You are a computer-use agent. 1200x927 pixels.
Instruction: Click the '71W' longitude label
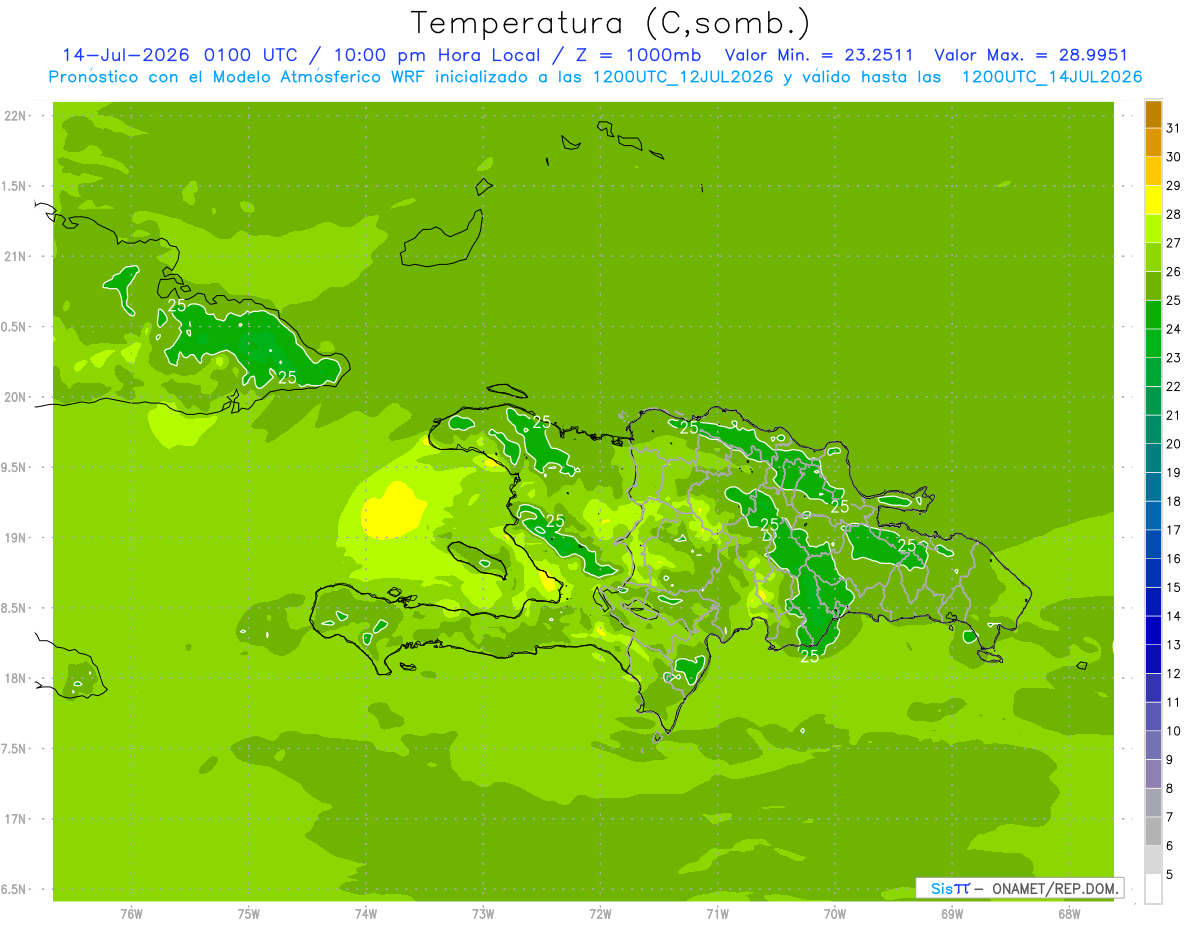[717, 914]
